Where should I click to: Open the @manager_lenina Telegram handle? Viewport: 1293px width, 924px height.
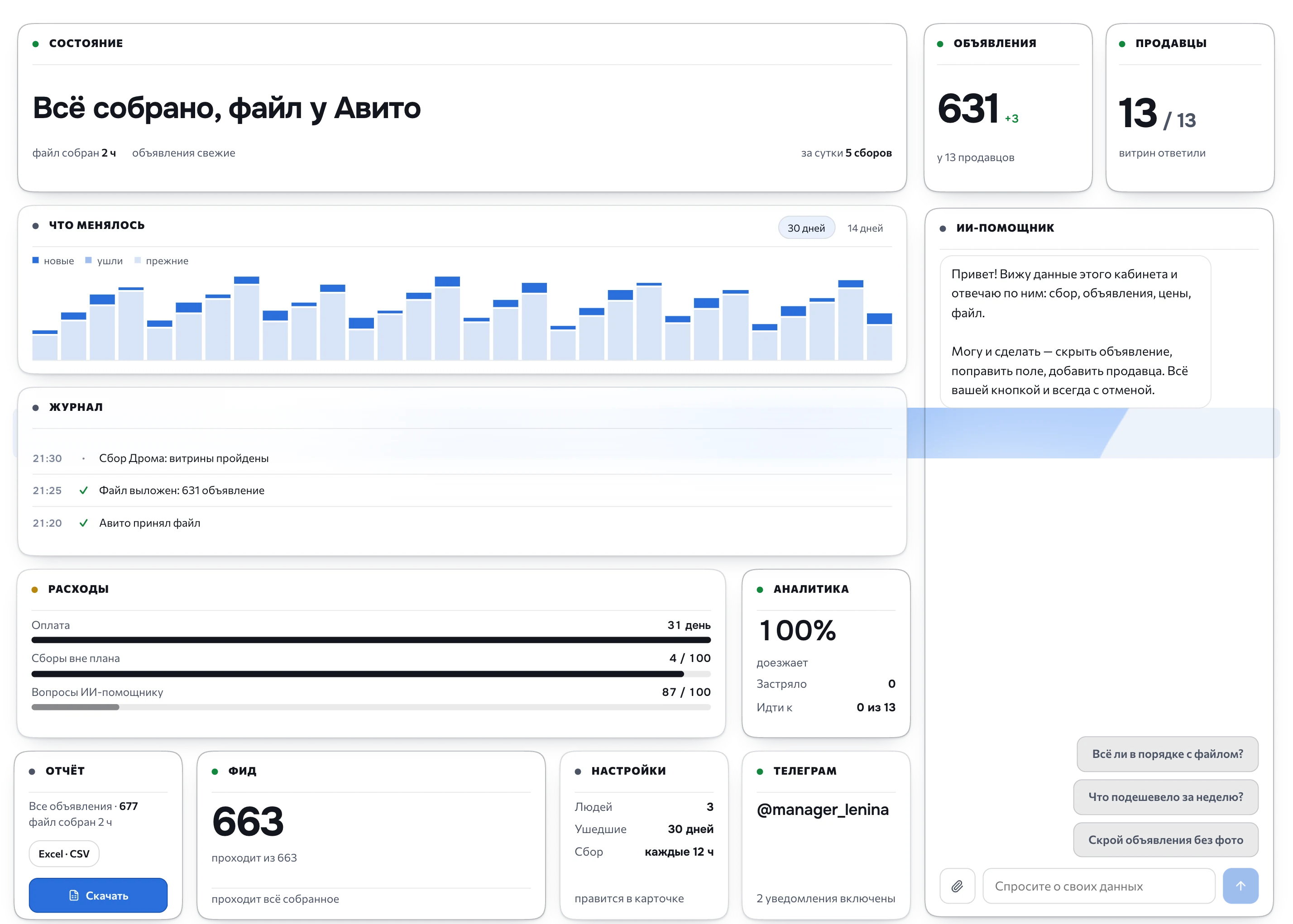pyautogui.click(x=822, y=809)
